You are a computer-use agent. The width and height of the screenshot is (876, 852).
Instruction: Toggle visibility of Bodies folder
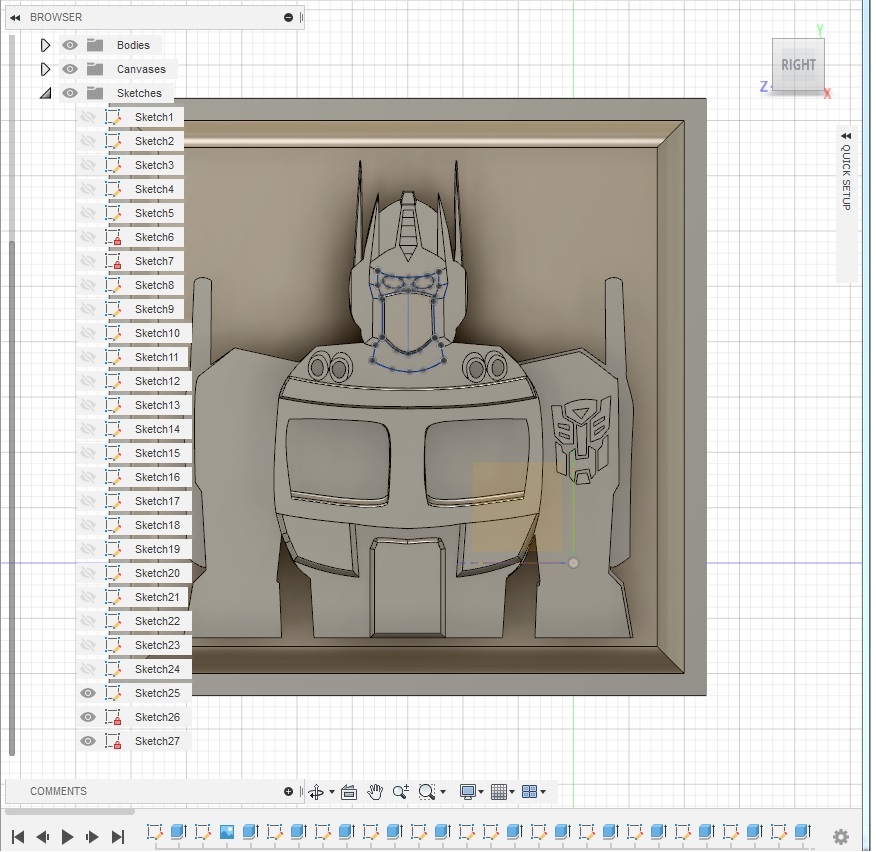[70, 45]
